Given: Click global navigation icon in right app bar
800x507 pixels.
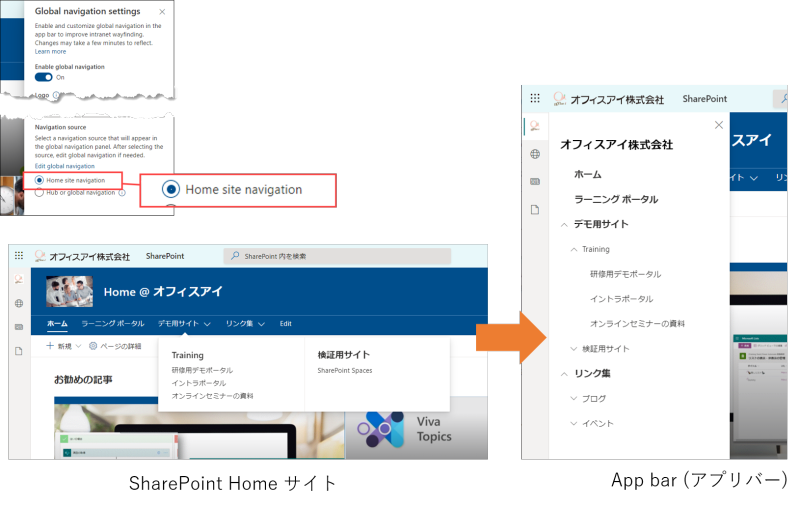Looking at the screenshot, I should point(535,125).
